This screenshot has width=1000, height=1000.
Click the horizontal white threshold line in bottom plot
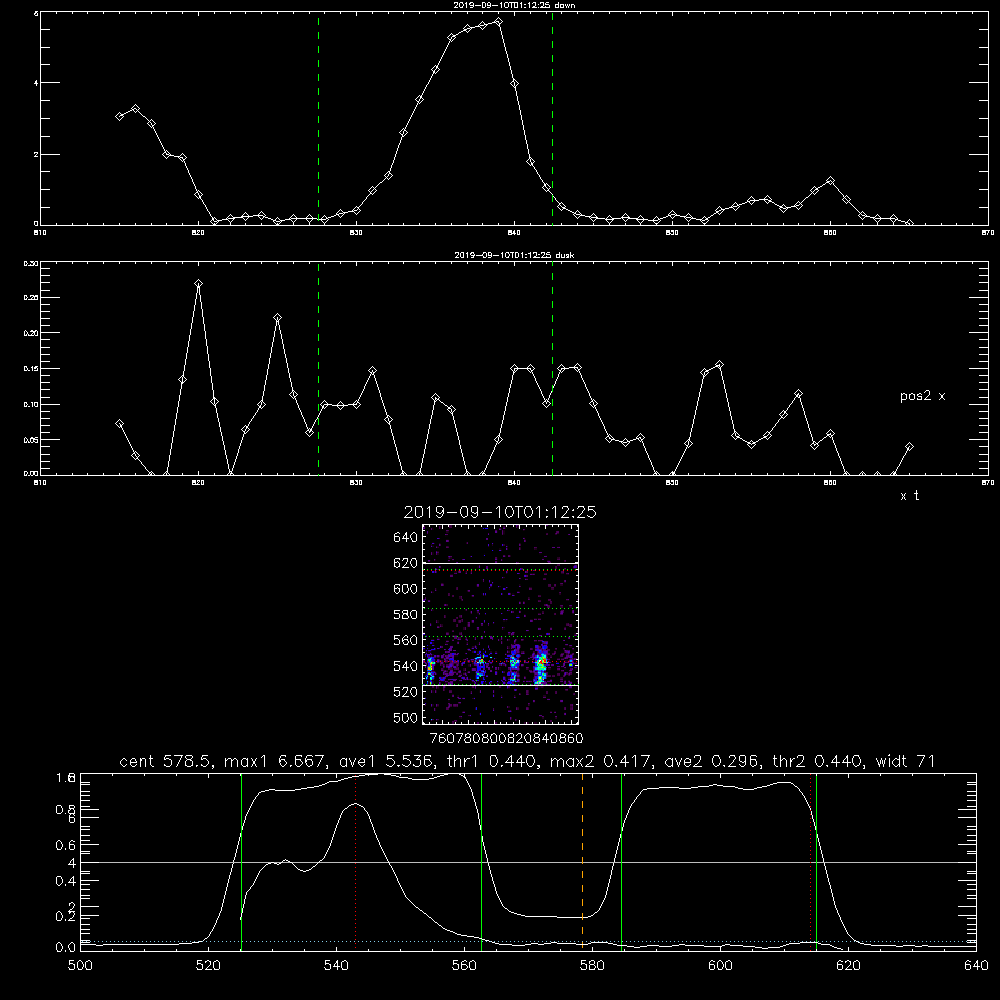528,862
